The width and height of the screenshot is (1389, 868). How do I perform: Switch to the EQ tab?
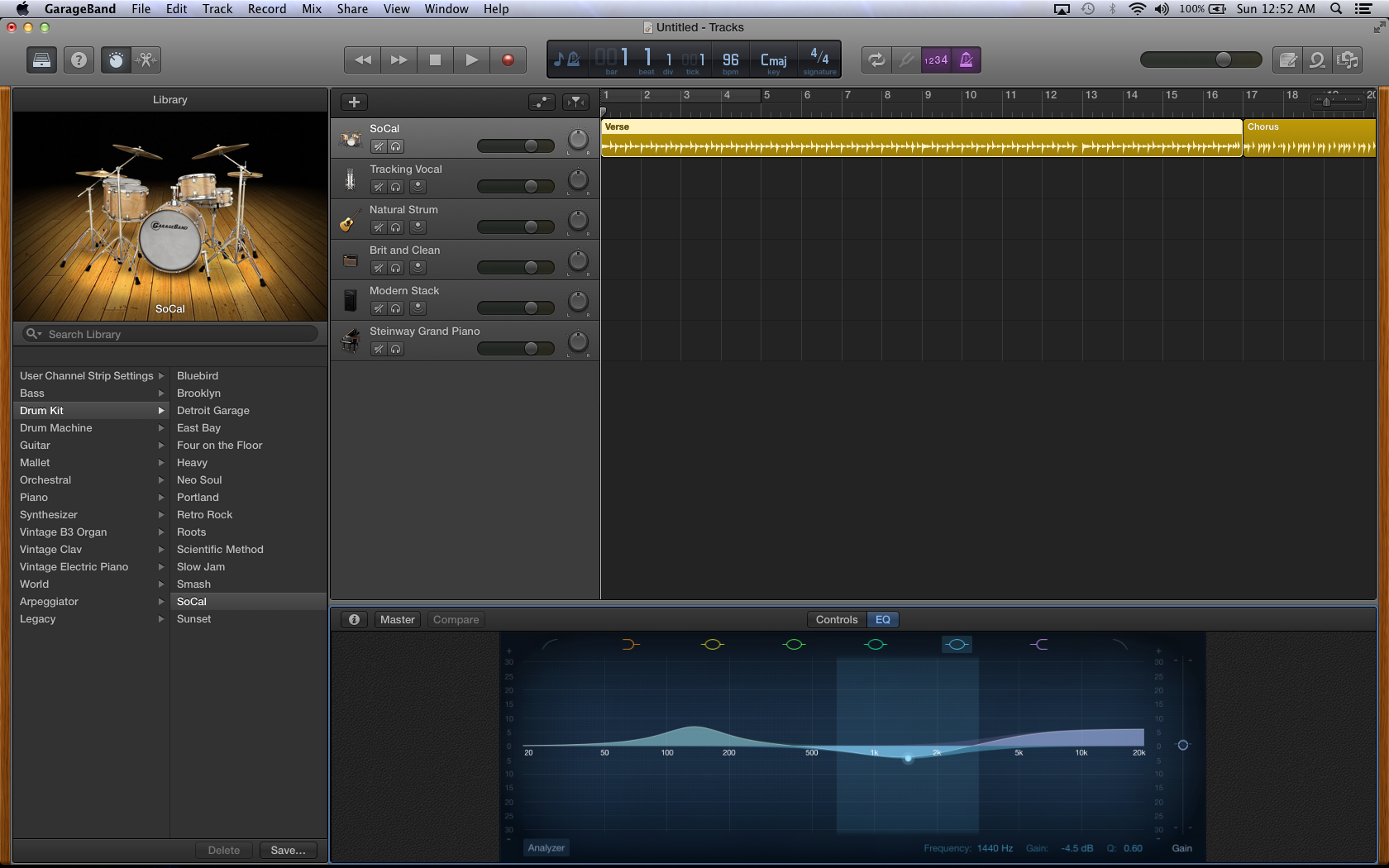tap(883, 619)
